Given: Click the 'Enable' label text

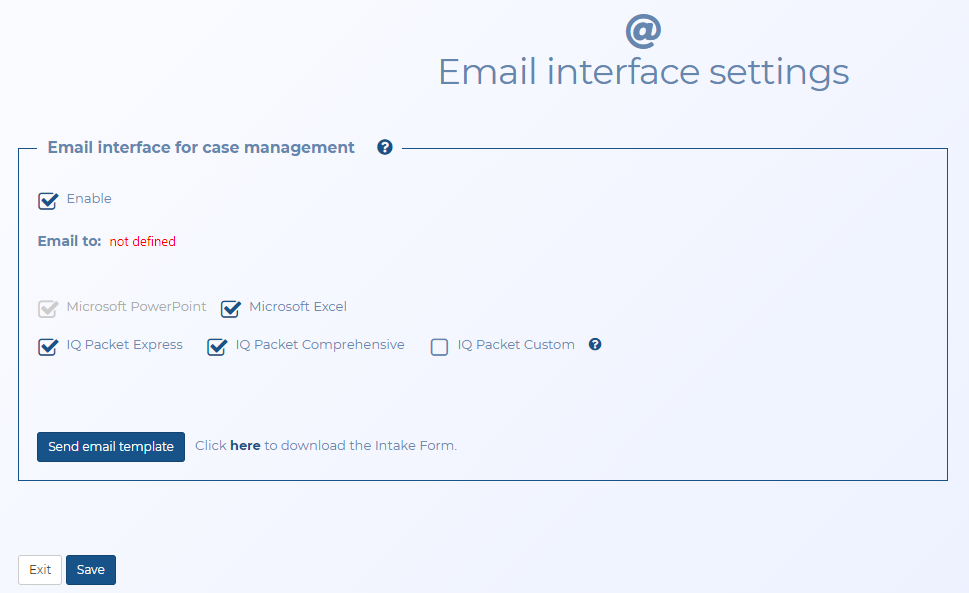Looking at the screenshot, I should (89, 199).
